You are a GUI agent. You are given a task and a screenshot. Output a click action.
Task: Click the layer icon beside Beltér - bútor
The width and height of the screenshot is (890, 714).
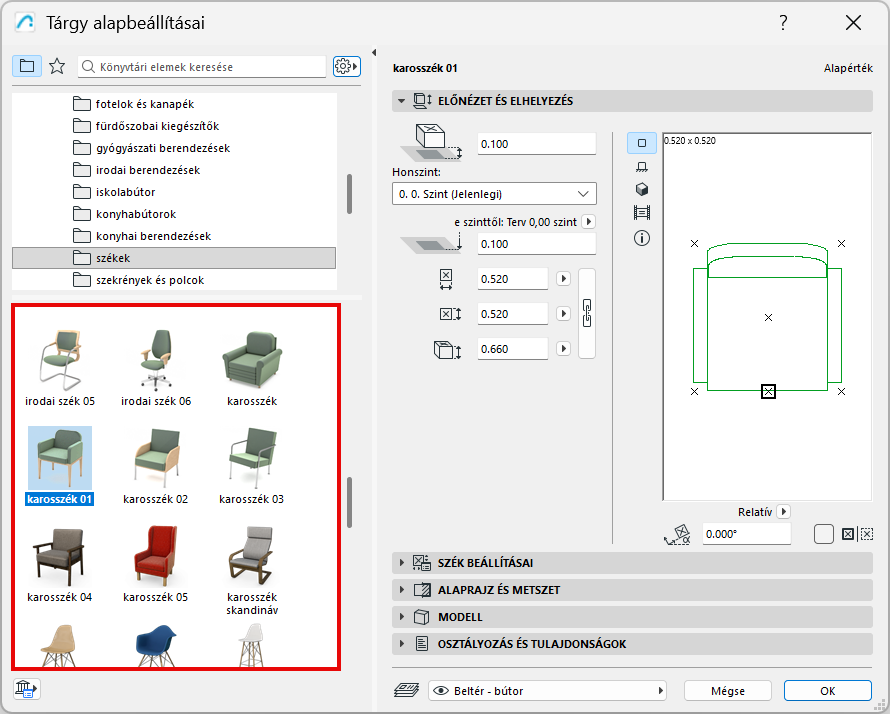pyautogui.click(x=406, y=691)
